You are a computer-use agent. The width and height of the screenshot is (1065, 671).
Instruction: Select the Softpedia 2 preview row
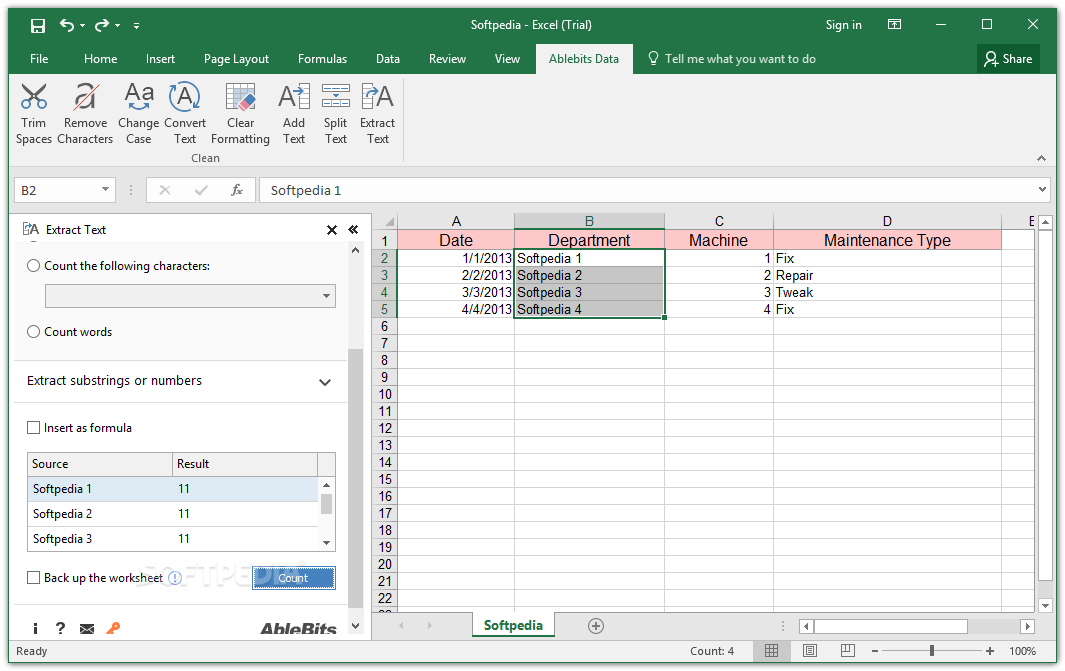[x=173, y=513]
